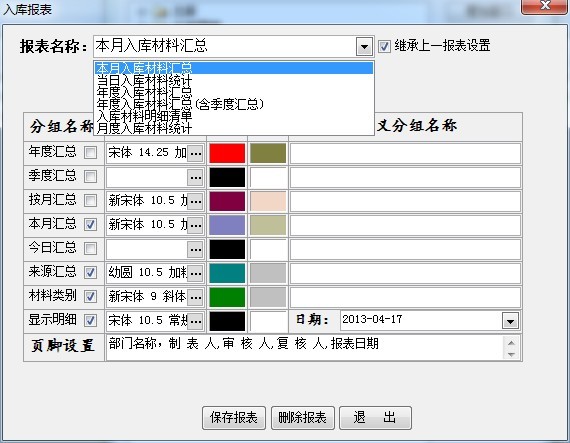Enable the 年度汇总 checkbox
570x443 pixels.
pyautogui.click(x=90, y=153)
